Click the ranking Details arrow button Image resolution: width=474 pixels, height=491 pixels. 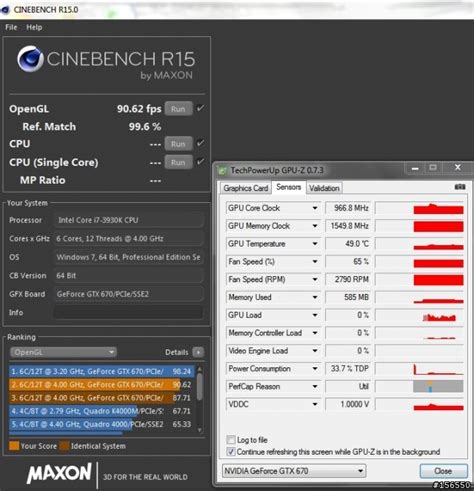(198, 352)
